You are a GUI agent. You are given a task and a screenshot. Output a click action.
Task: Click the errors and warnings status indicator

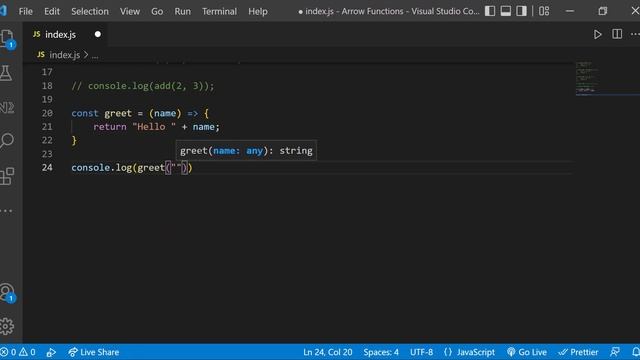pyautogui.click(x=18, y=352)
